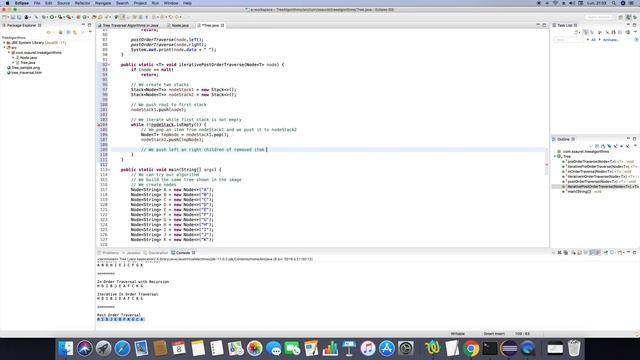Jump to main(String[]) in Outline
Viewport: 640px width, 360px height.
click(581, 191)
